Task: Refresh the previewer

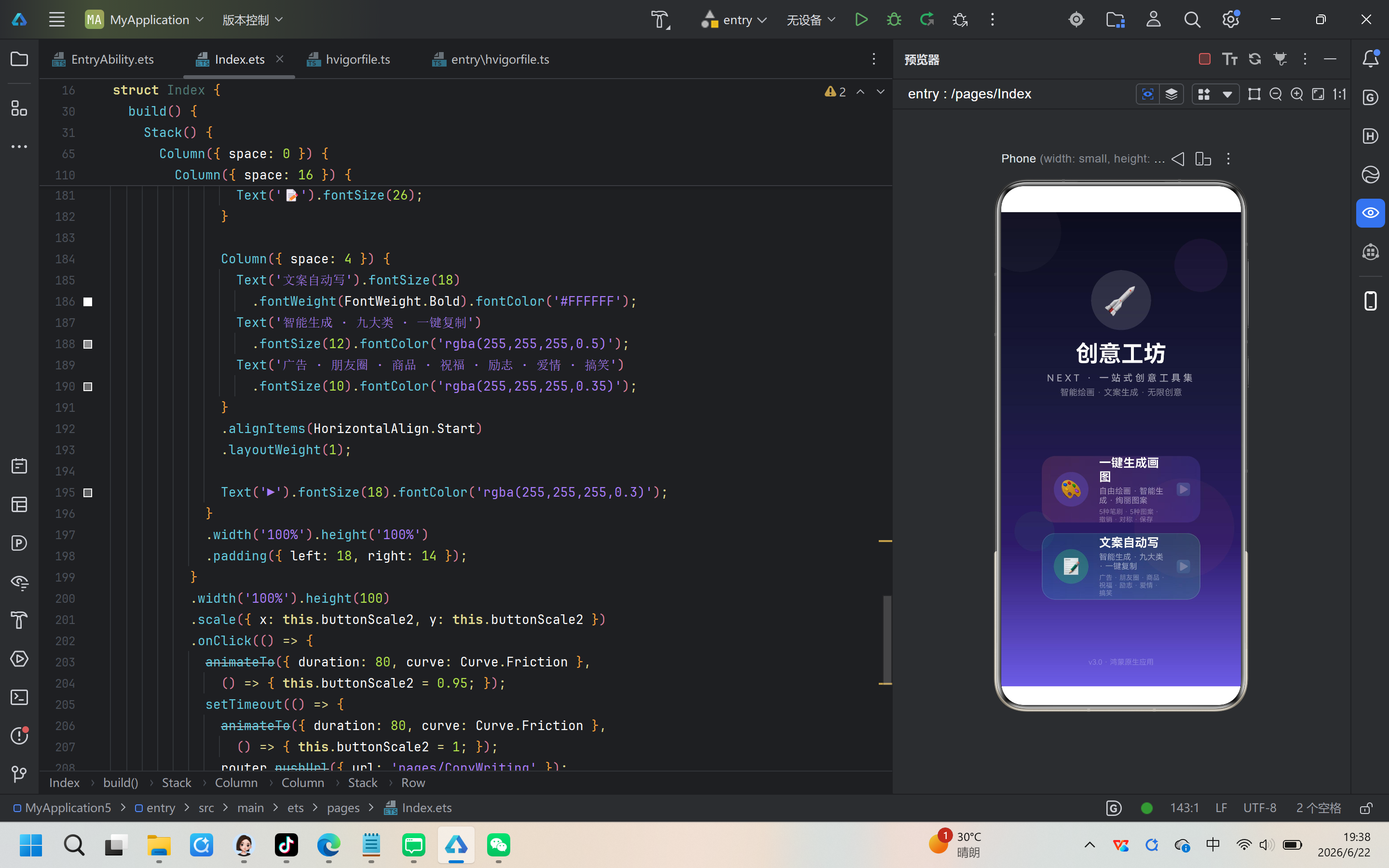Action: pyautogui.click(x=1255, y=59)
